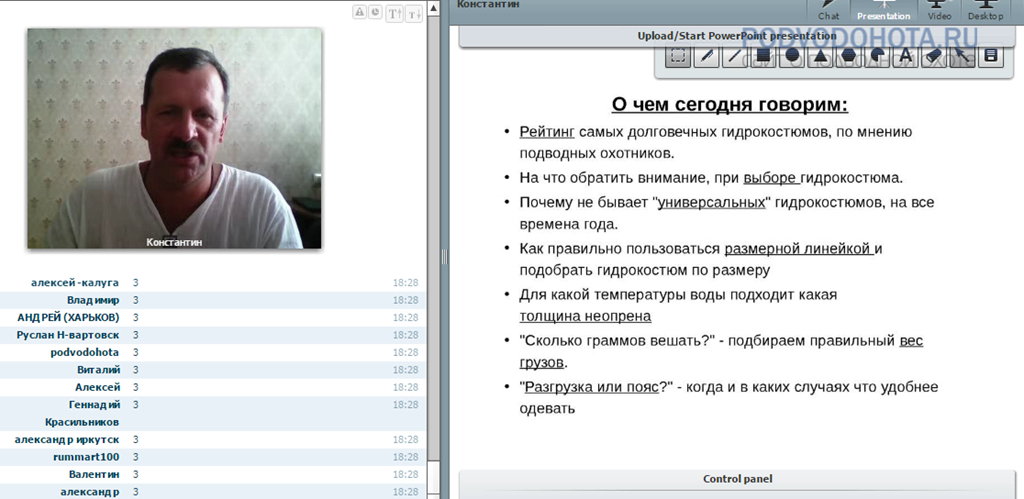Select the rectangular selection tool

click(x=677, y=56)
